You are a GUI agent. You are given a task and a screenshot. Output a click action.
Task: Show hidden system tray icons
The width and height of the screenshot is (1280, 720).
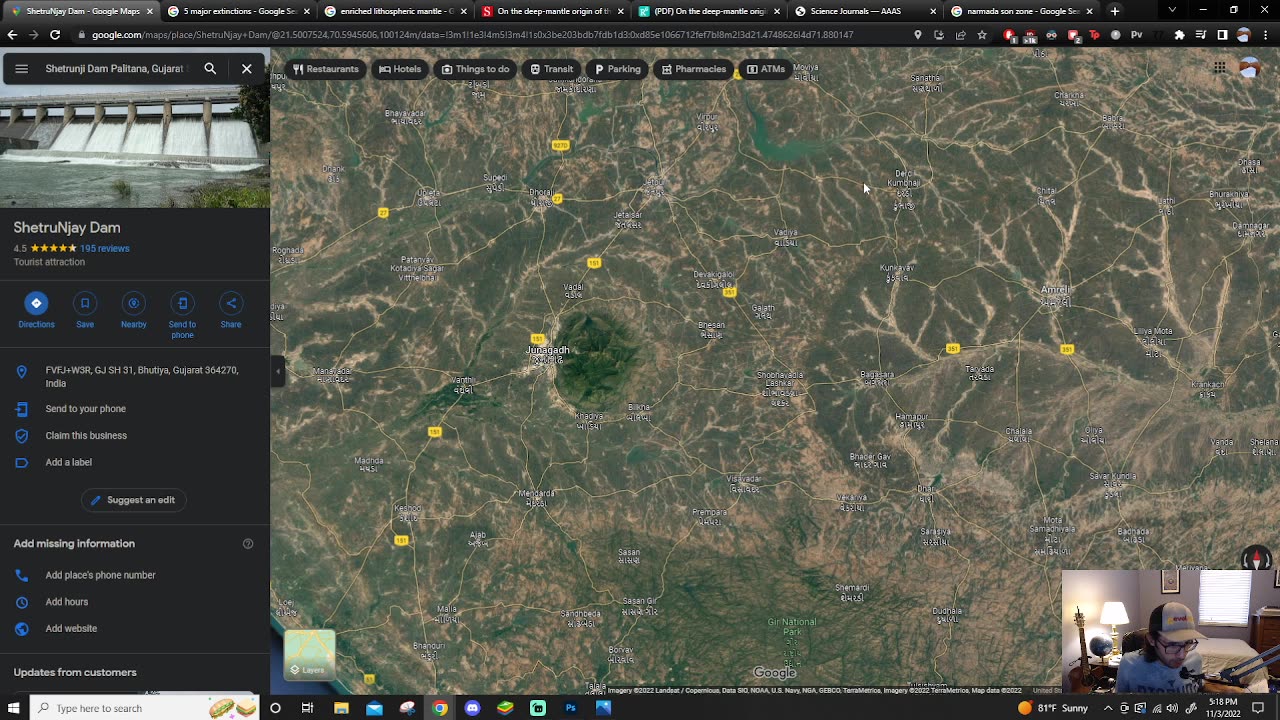[1107, 708]
